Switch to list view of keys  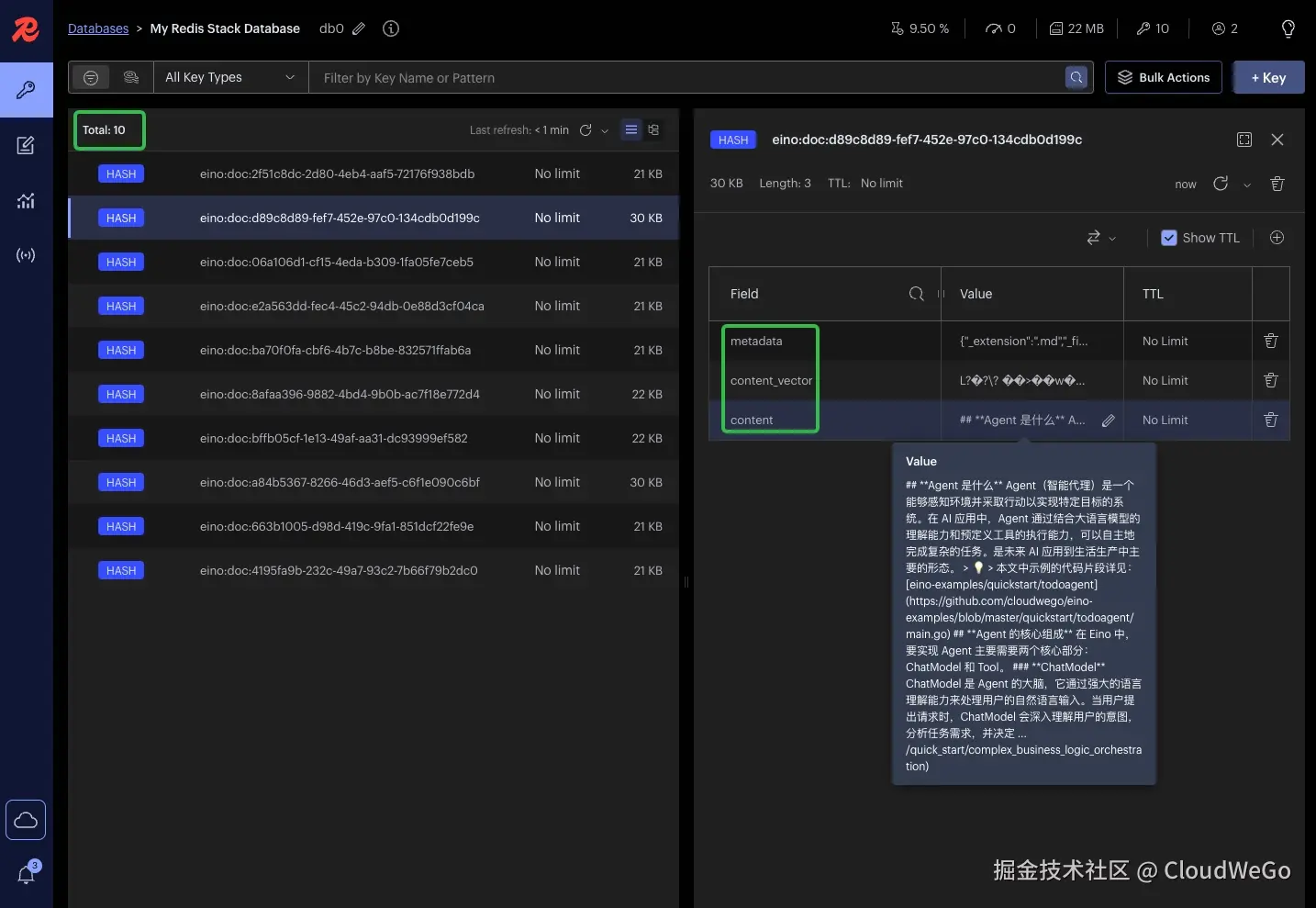631,130
